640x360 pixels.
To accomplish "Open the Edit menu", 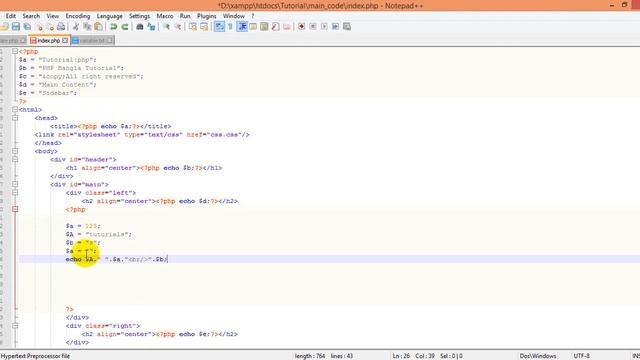I will [x=11, y=16].
